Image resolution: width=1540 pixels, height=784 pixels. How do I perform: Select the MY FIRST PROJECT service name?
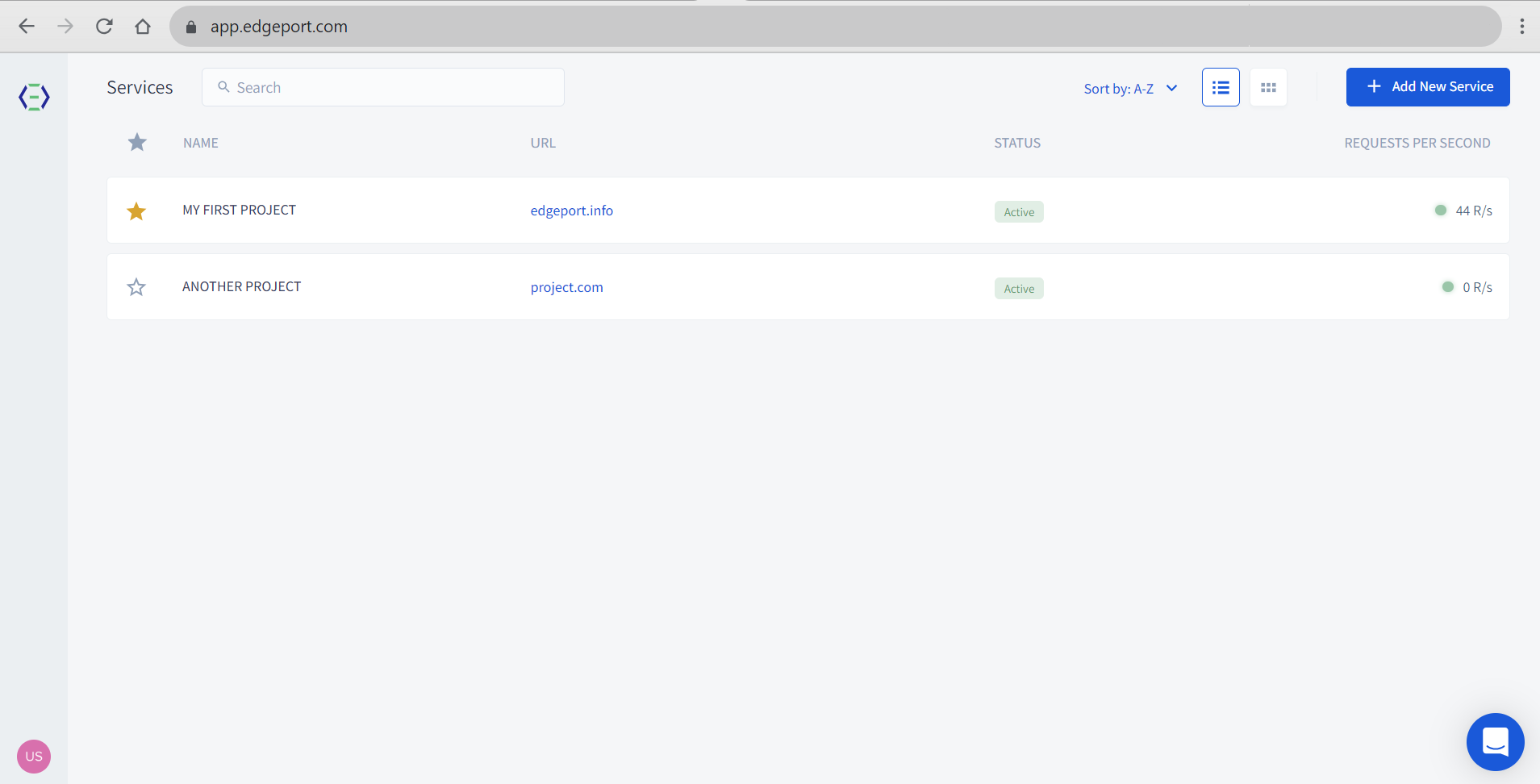click(x=239, y=210)
